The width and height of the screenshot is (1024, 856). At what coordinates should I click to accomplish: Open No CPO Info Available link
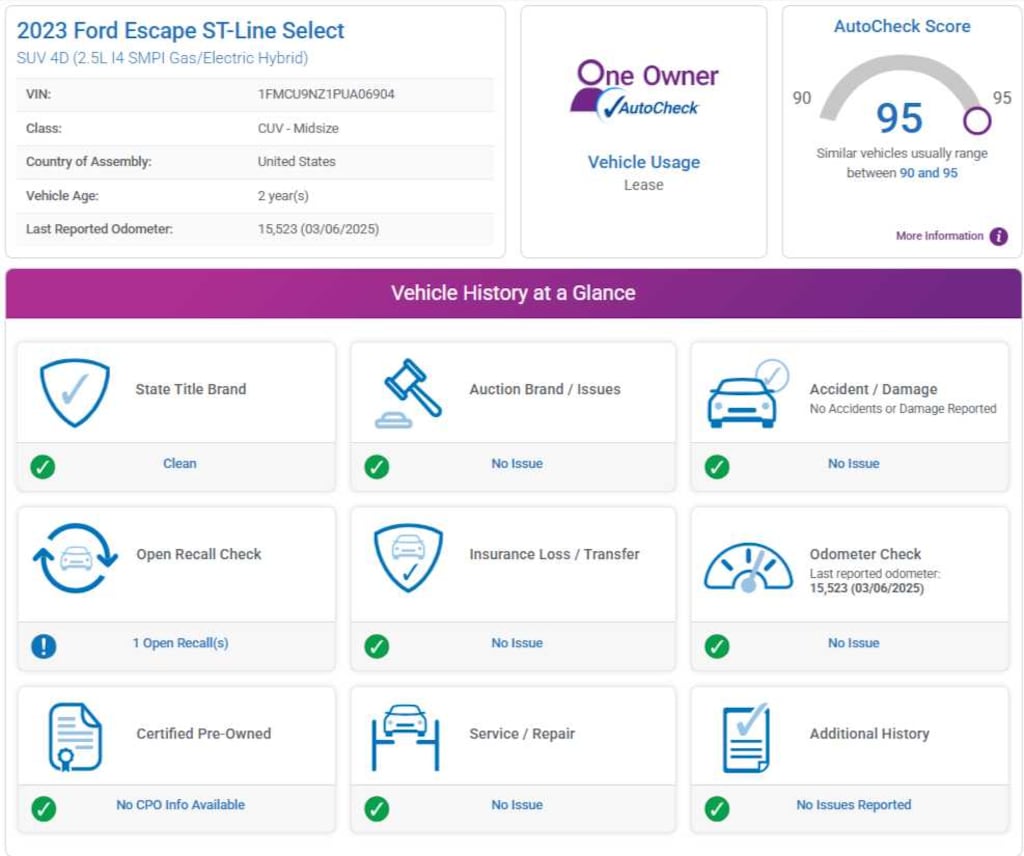point(180,805)
